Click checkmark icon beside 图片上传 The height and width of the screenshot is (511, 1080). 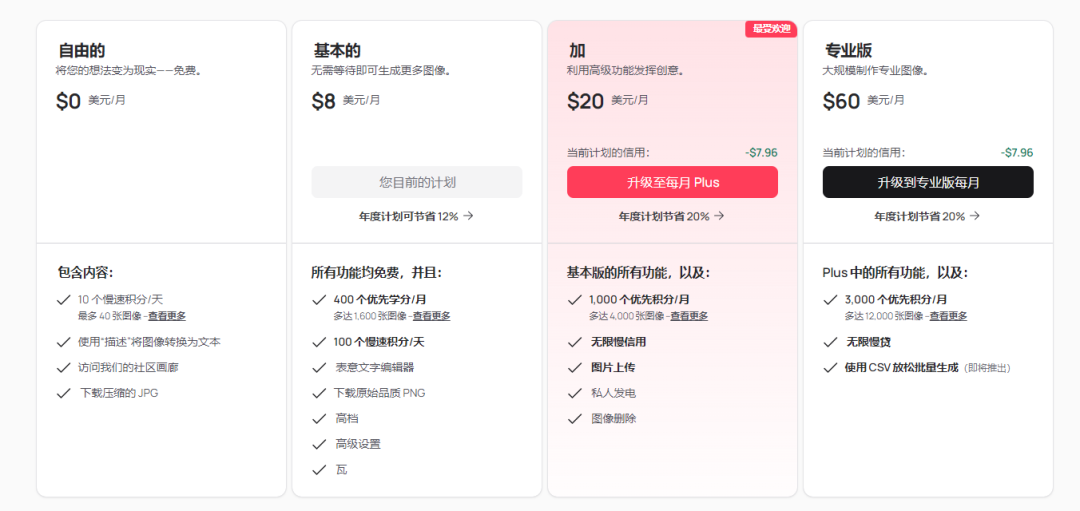coord(574,368)
